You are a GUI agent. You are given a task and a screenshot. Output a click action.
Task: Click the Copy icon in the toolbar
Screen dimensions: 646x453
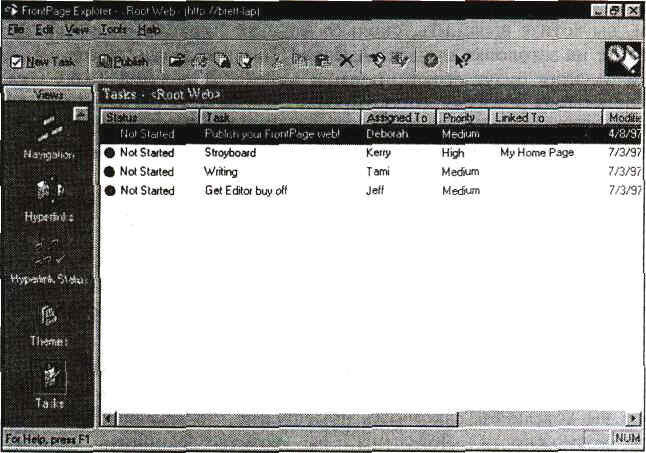click(300, 61)
